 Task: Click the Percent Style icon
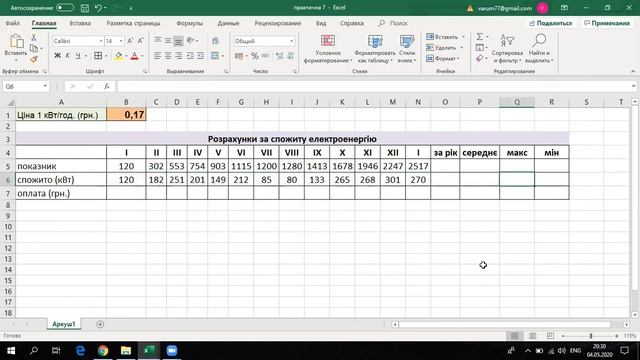point(255,56)
